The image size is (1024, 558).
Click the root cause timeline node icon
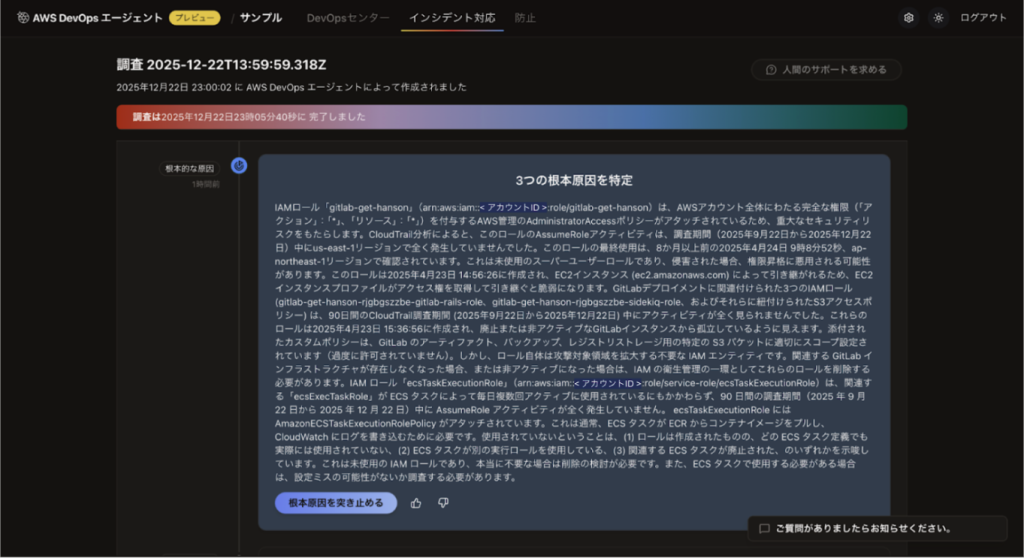pos(239,166)
